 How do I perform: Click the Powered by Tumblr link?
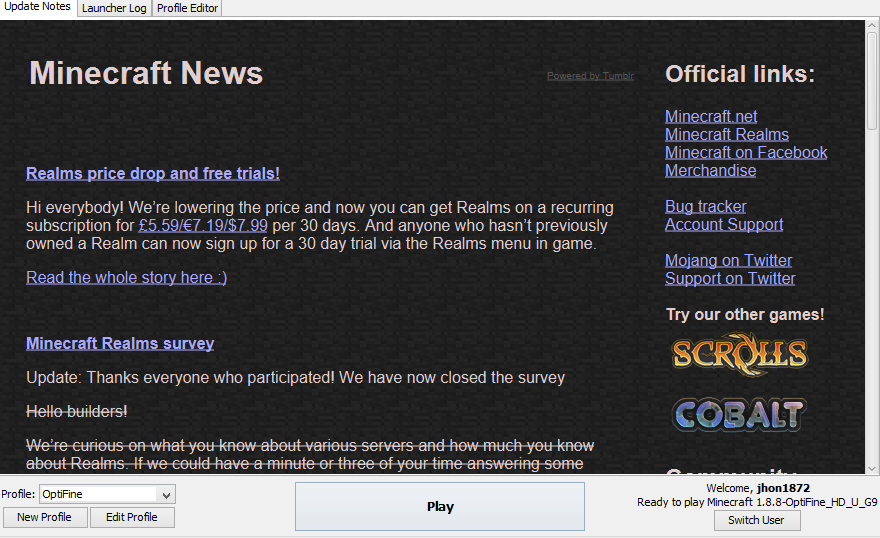click(590, 76)
